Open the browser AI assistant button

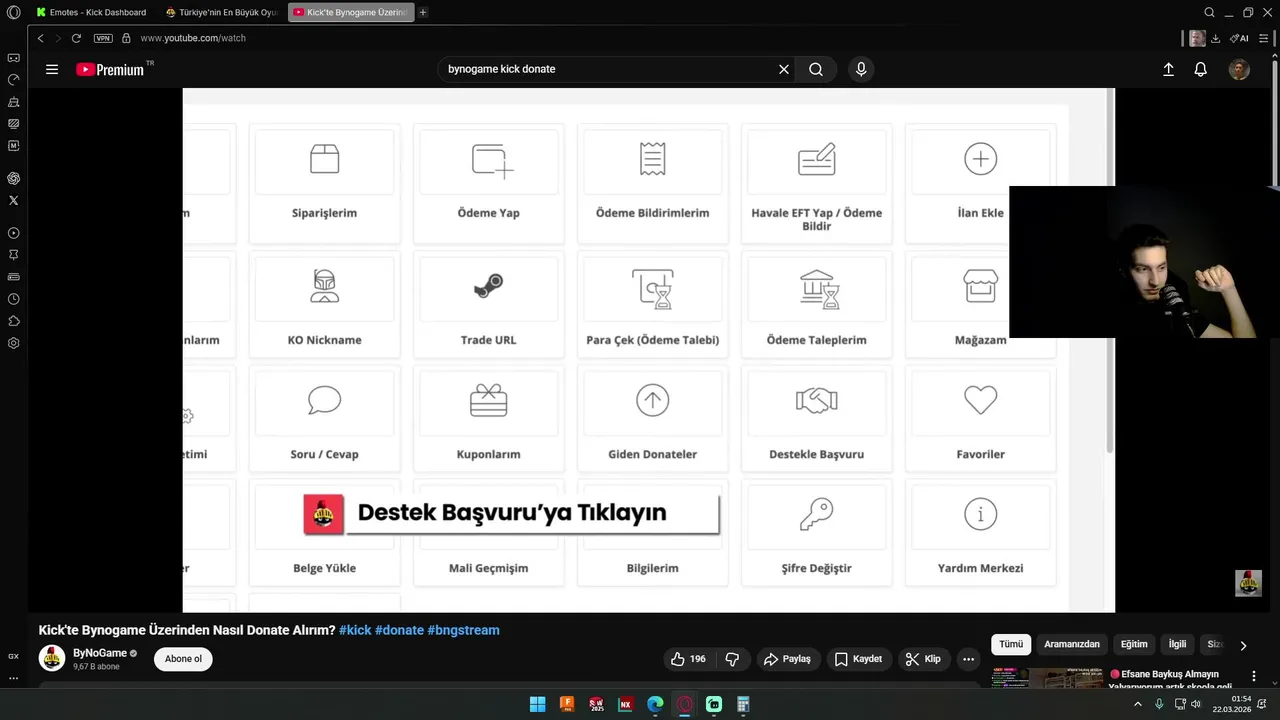click(x=1239, y=38)
